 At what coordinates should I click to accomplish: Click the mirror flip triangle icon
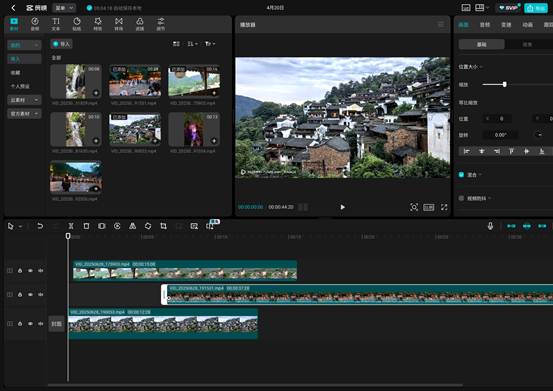click(133, 226)
